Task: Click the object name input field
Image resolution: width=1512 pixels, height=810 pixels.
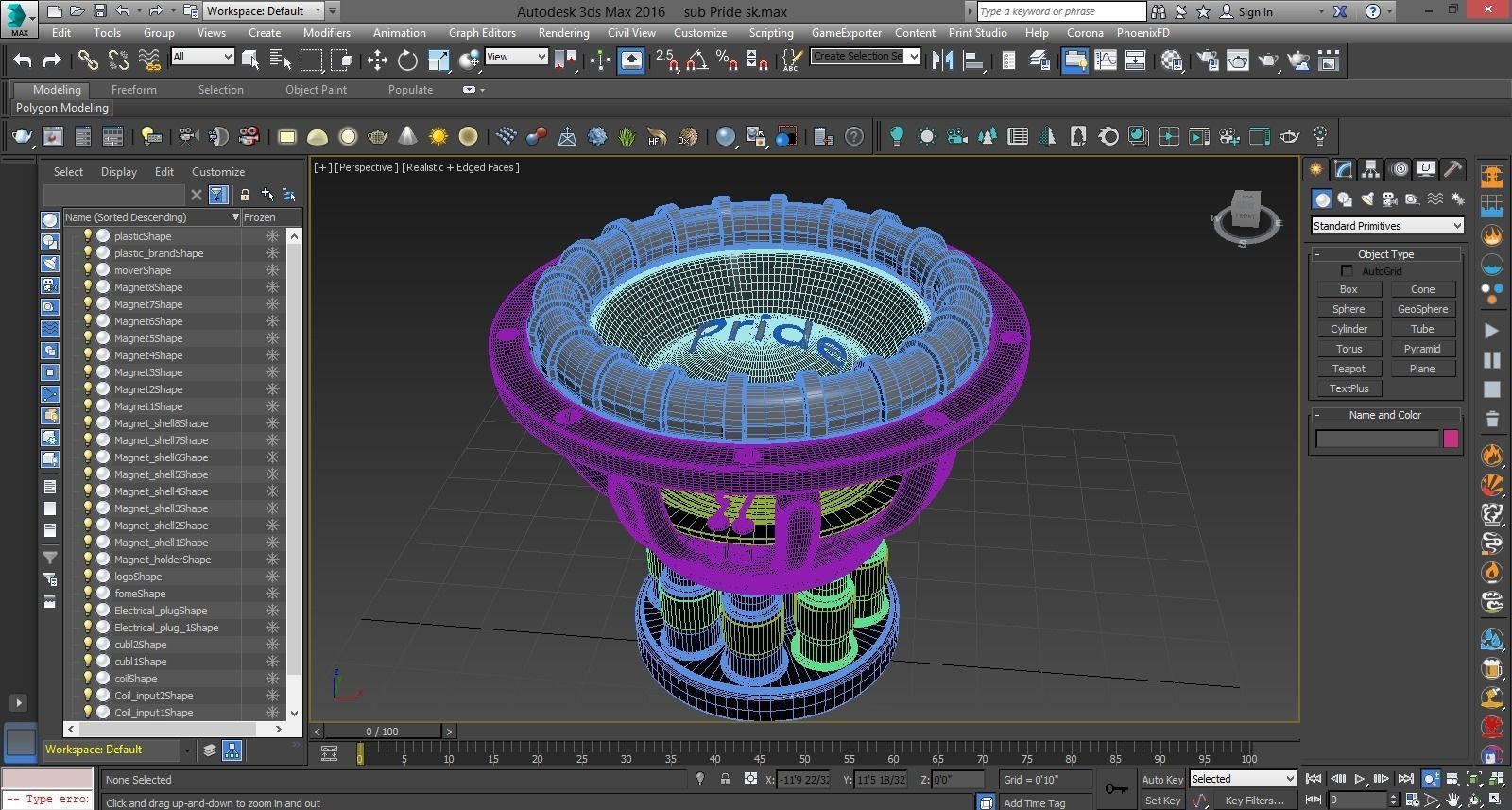Action: pyautogui.click(x=1377, y=439)
